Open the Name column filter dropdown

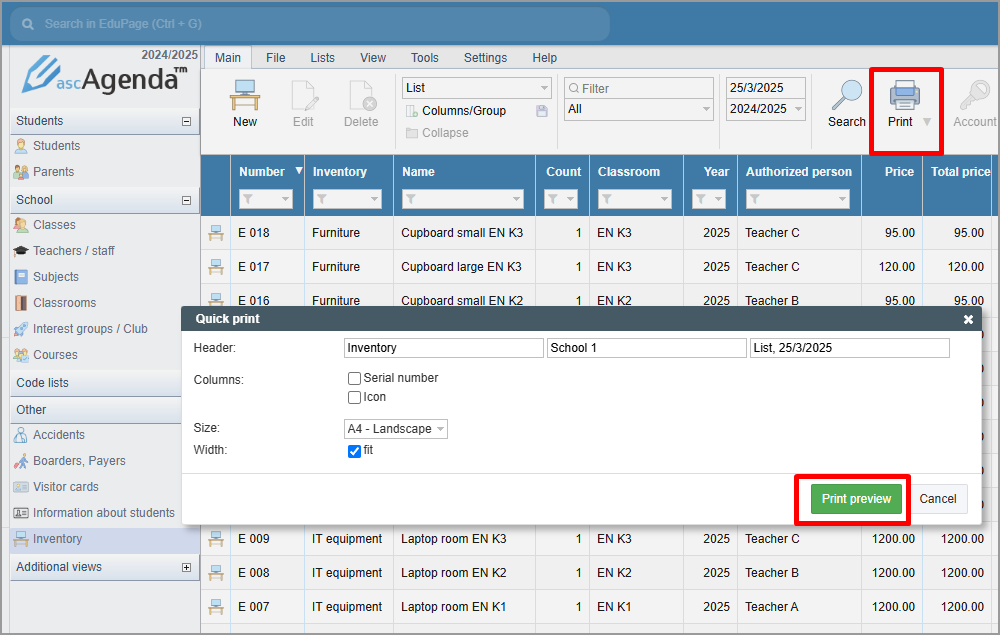(x=463, y=199)
